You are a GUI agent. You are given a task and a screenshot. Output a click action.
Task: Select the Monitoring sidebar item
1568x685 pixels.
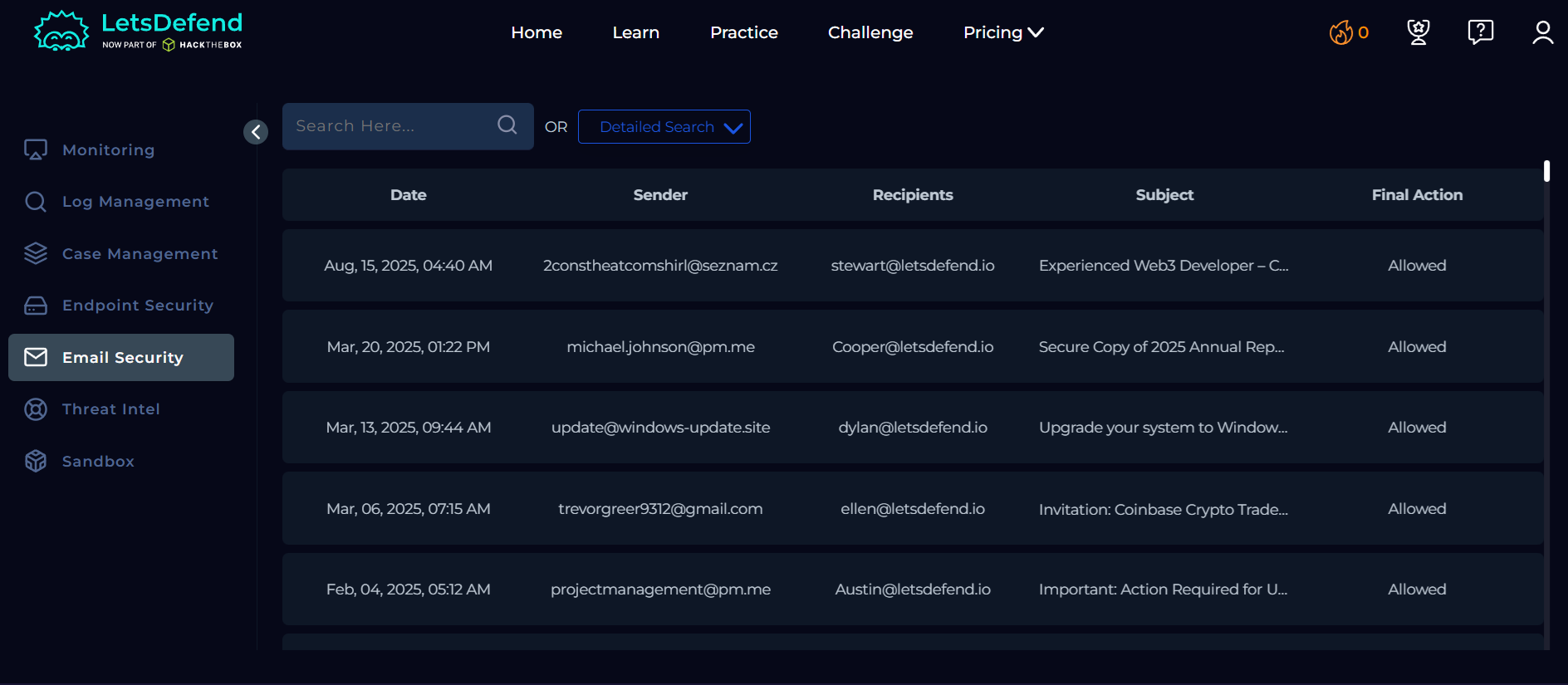click(x=108, y=150)
